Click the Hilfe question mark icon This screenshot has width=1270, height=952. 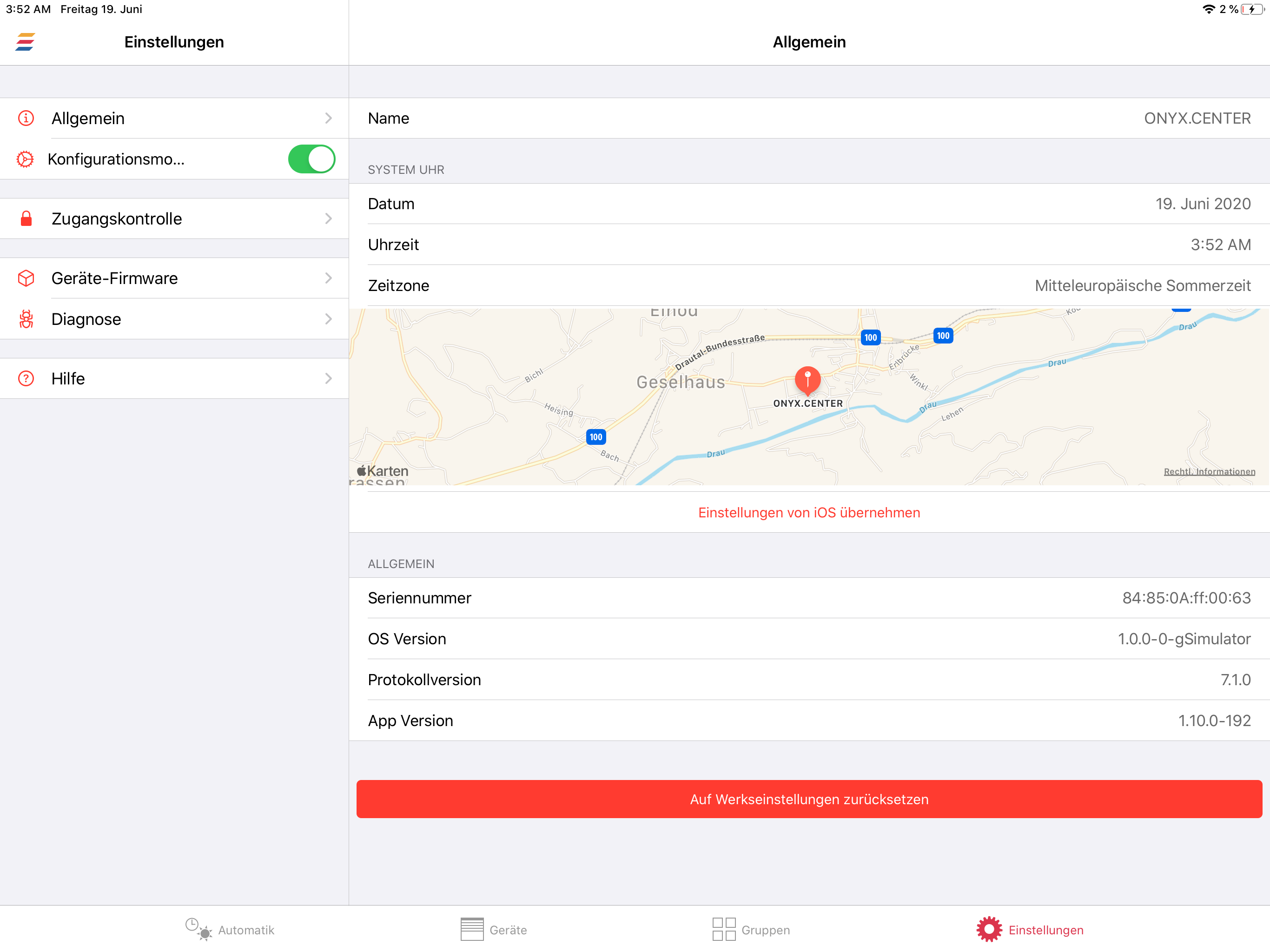click(x=26, y=379)
